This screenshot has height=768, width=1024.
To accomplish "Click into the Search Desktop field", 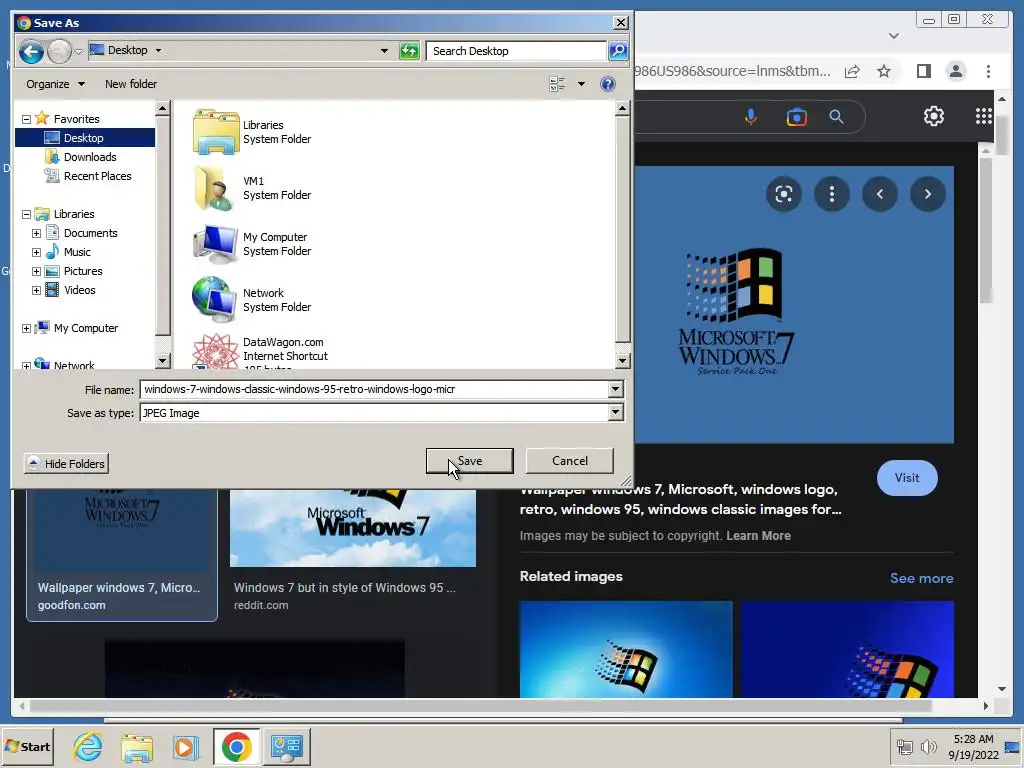I will (x=516, y=51).
